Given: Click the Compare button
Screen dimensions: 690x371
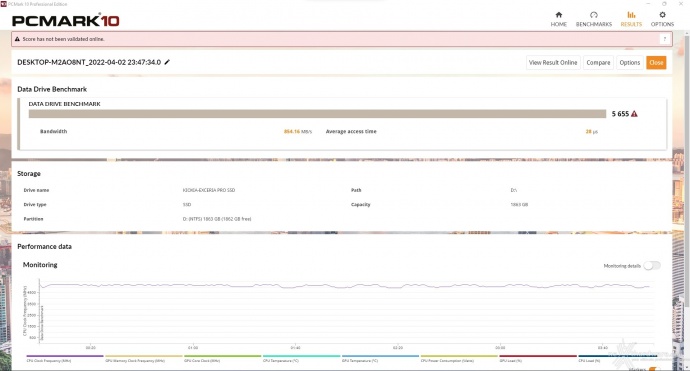Looking at the screenshot, I should [x=598, y=62].
